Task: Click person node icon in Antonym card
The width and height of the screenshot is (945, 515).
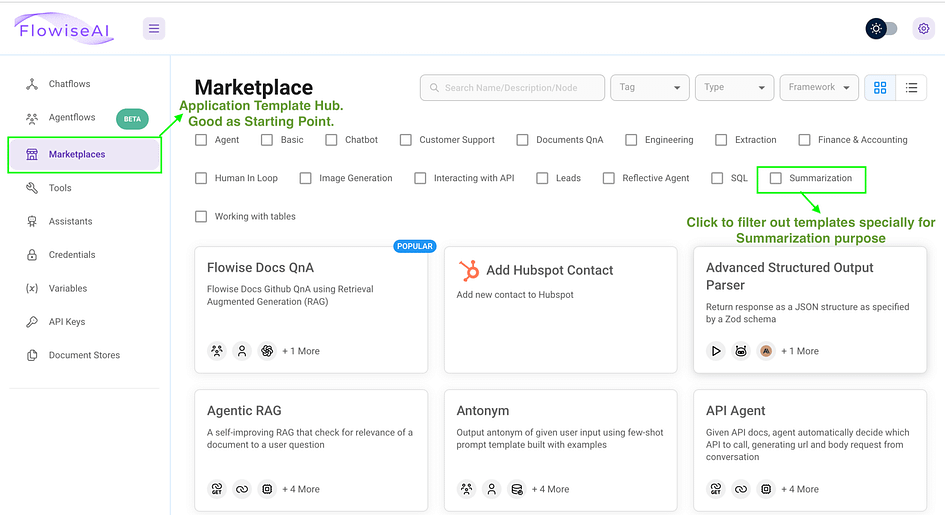Action: point(492,489)
